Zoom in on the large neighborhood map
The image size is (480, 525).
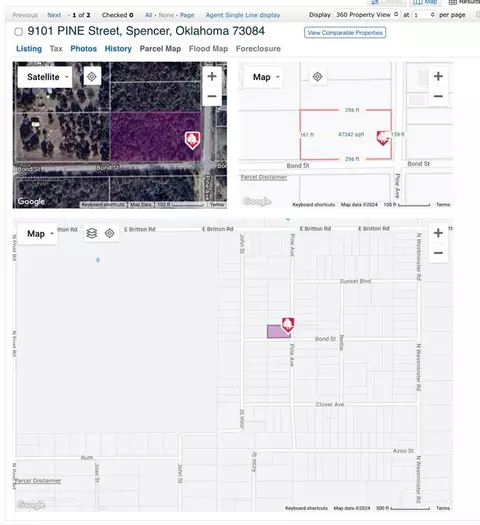coord(438,233)
